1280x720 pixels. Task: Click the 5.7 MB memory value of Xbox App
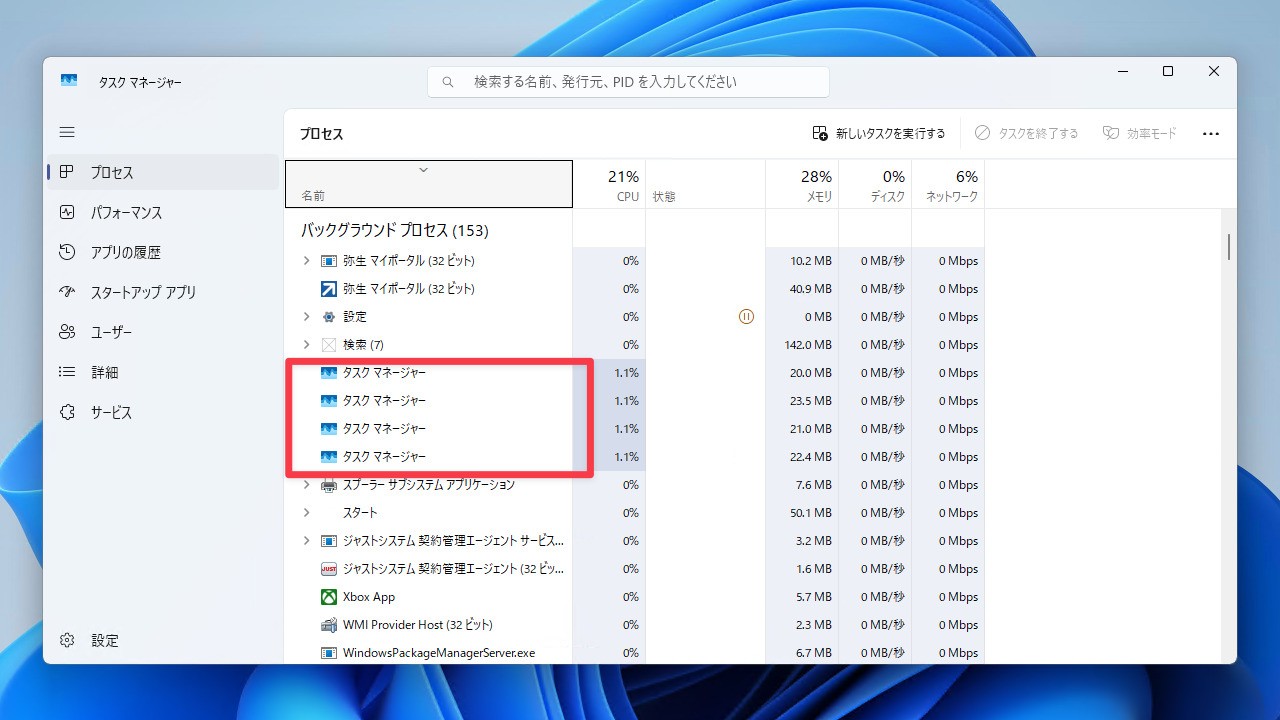coord(814,597)
